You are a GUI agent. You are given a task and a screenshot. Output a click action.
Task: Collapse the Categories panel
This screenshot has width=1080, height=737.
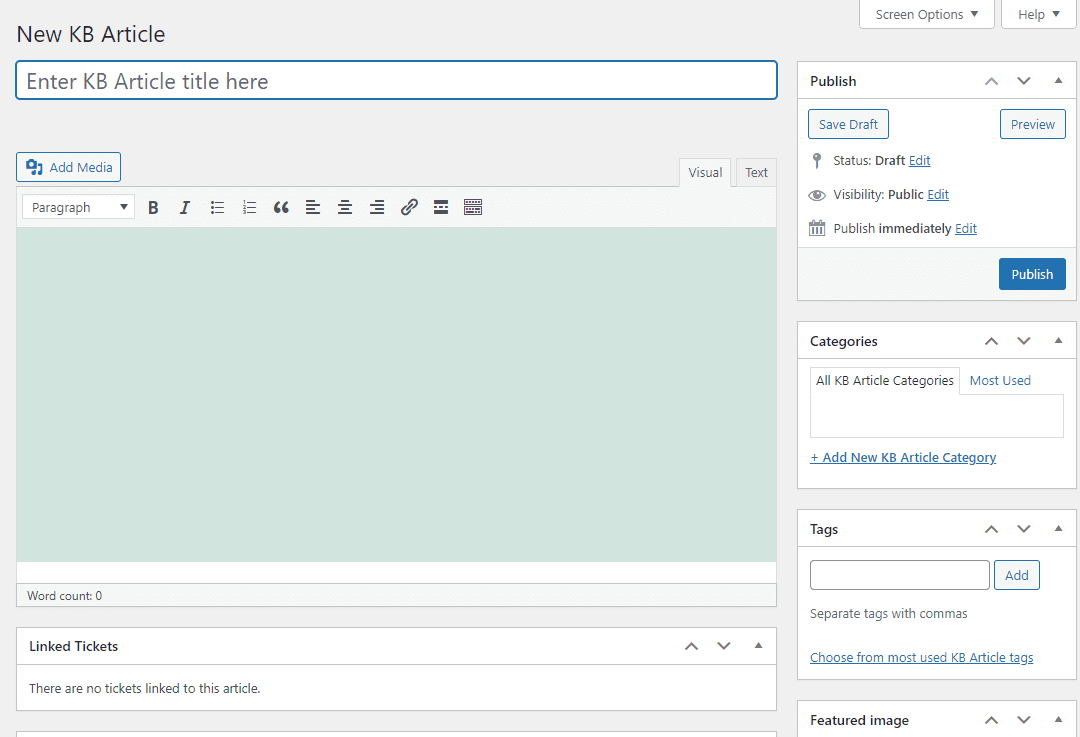1058,340
